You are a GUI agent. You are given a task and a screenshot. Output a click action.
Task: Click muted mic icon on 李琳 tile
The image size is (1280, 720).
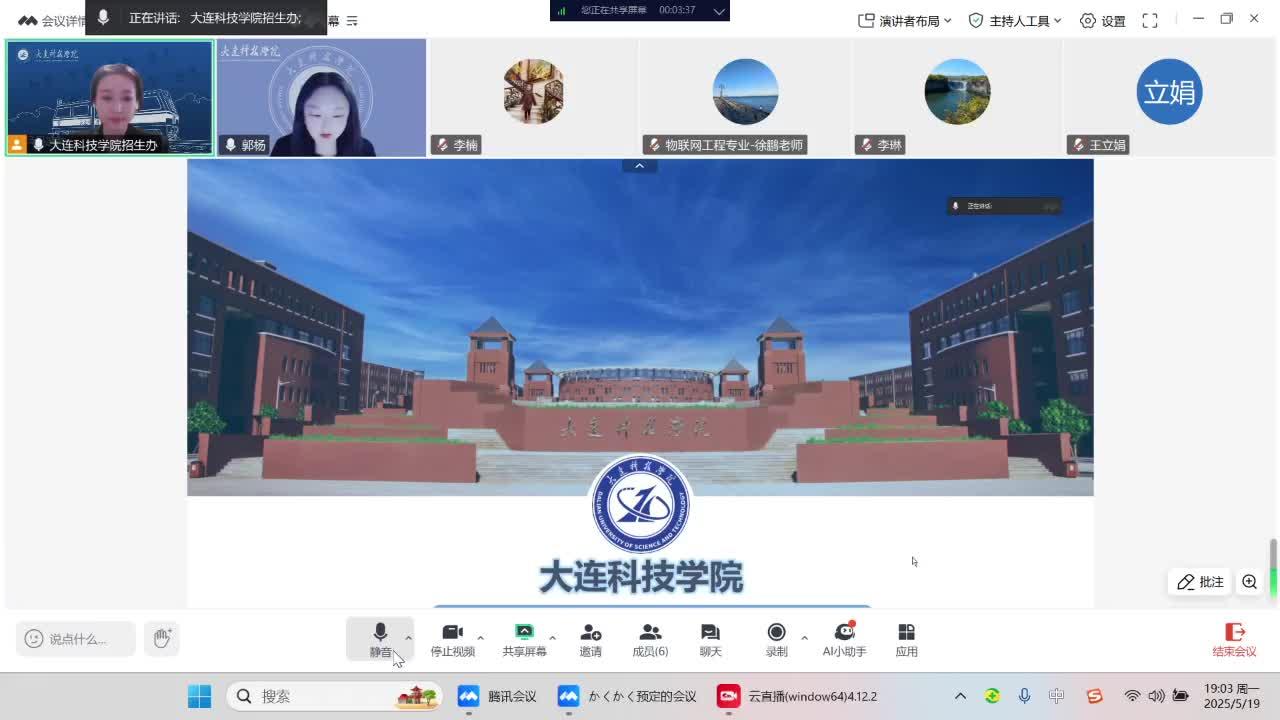coord(866,145)
